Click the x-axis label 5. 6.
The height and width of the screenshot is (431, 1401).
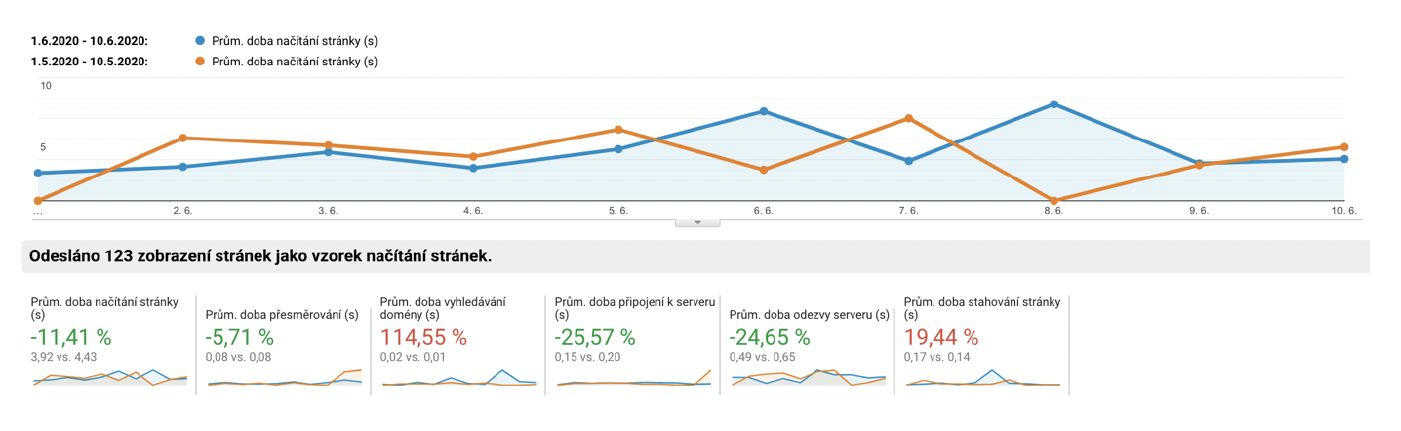(x=618, y=211)
